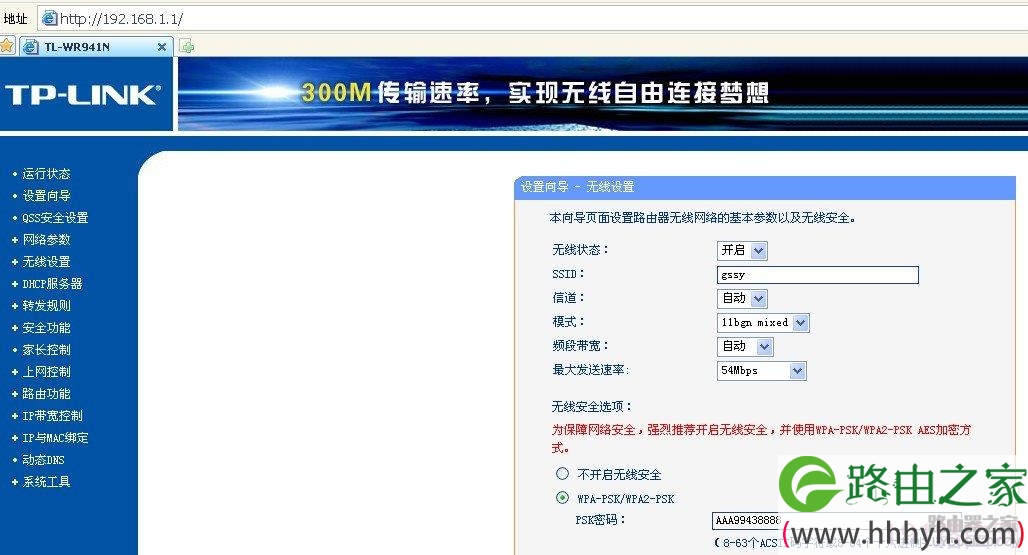
Task: Open the 模式 dropdown showing 11bgn mixed
Action: (763, 322)
